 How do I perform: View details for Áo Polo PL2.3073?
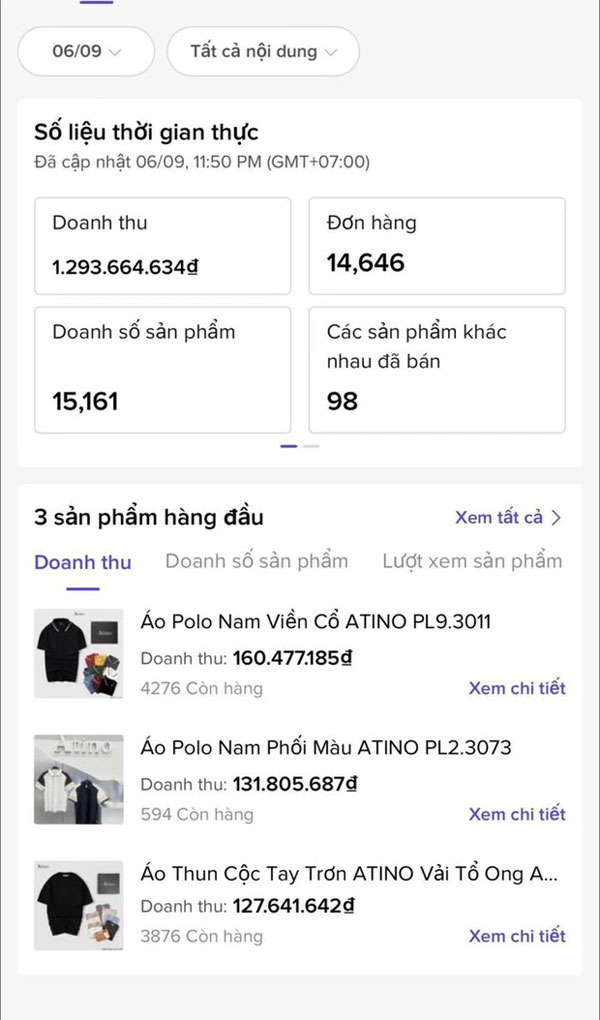pyautogui.click(x=517, y=814)
